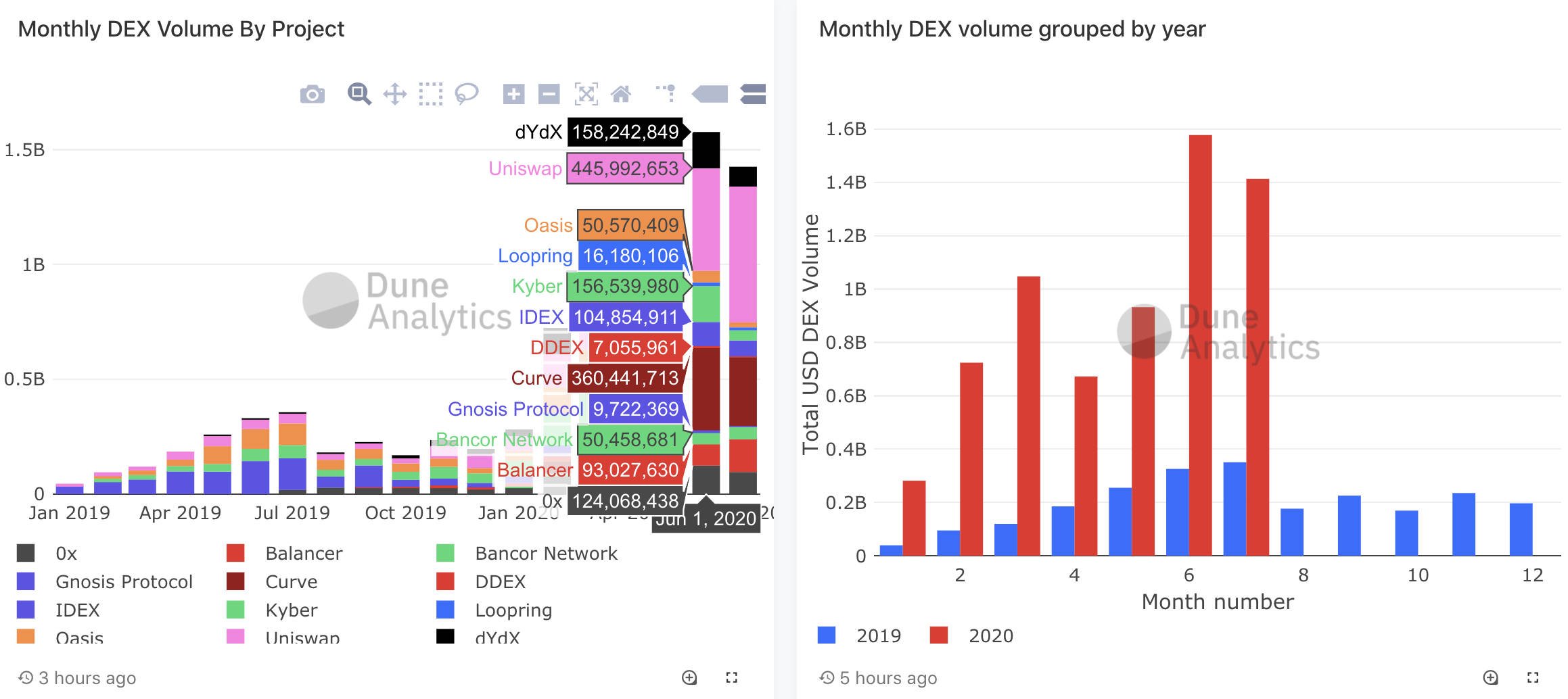Click the plus-circle icon under project chart
Image resolution: width=1568 pixels, height=699 pixels.
(x=689, y=677)
